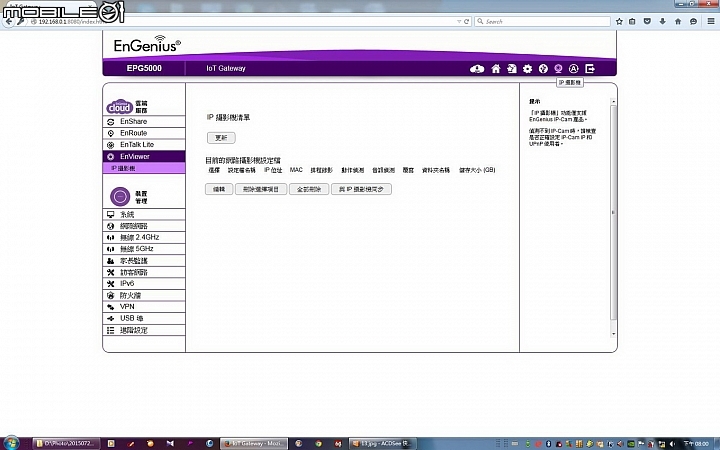The image size is (720, 450).
Task: Click the help panel scrollbar up arrow
Action: [x=613, y=101]
